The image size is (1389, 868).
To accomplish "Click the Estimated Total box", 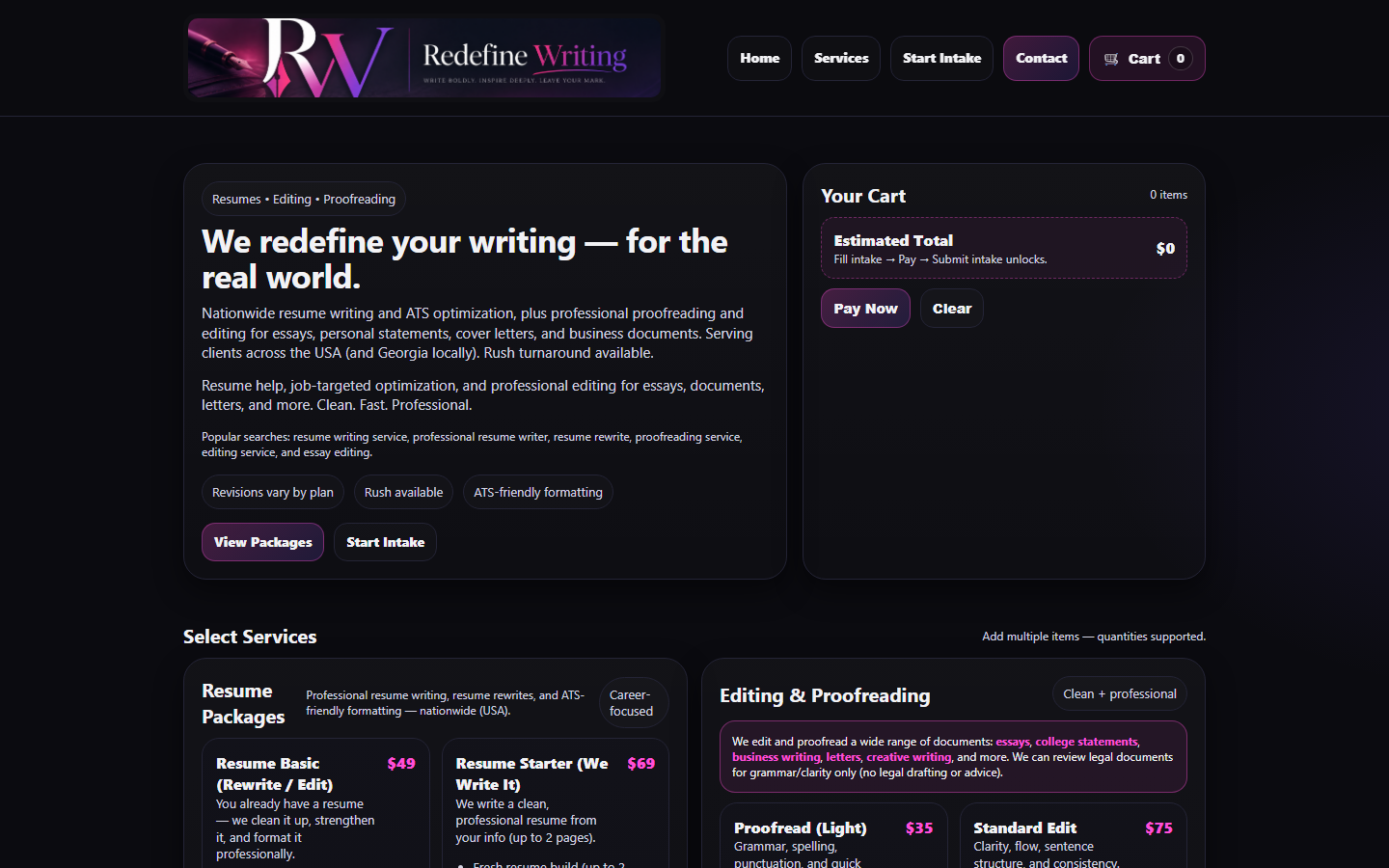I will [1003, 248].
